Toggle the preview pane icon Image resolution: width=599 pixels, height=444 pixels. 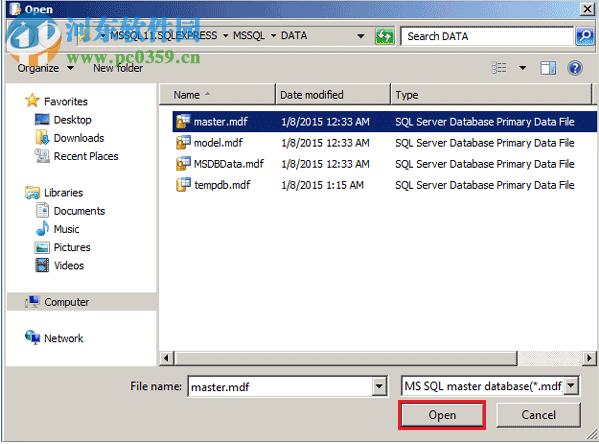tap(548, 68)
